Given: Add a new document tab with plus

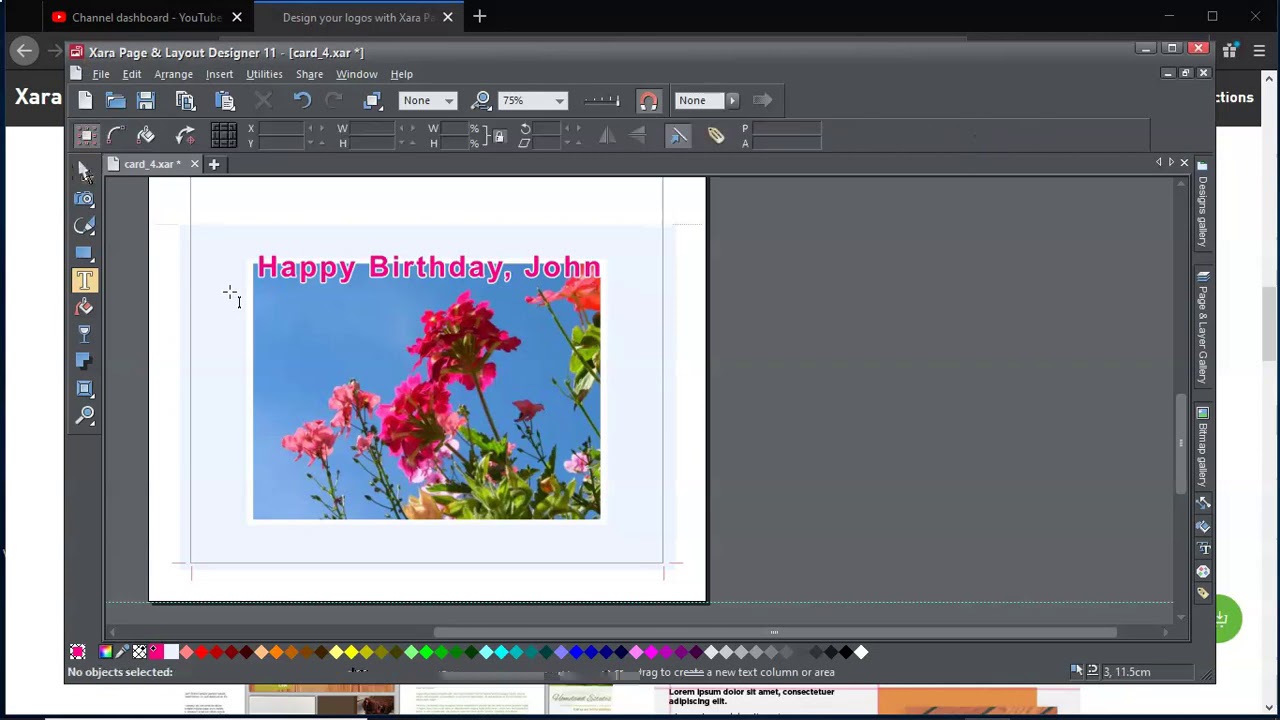Looking at the screenshot, I should [x=213, y=164].
